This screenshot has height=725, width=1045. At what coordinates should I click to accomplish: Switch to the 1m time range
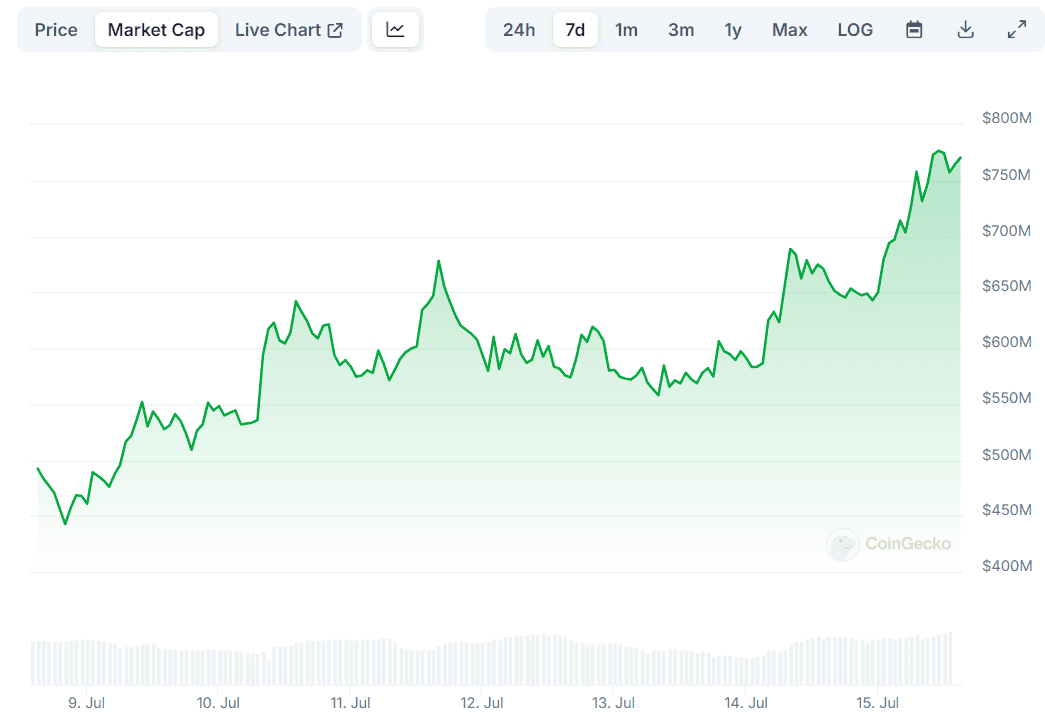(x=626, y=30)
